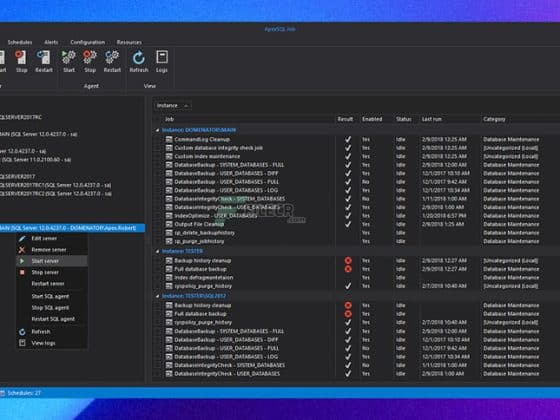Image resolution: width=560 pixels, height=420 pixels.
Task: Click the red failed icon for TESTER\SQL2012 Backup history cleanup
Action: coord(348,305)
